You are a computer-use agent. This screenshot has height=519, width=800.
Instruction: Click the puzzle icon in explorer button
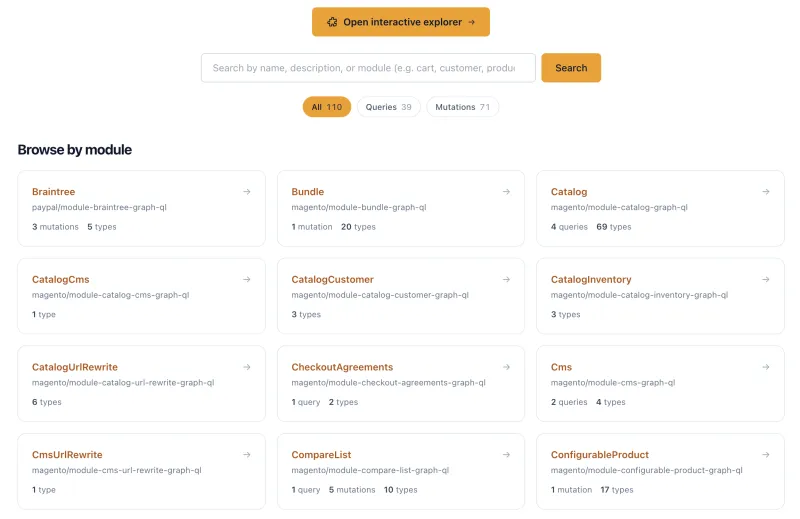(332, 22)
